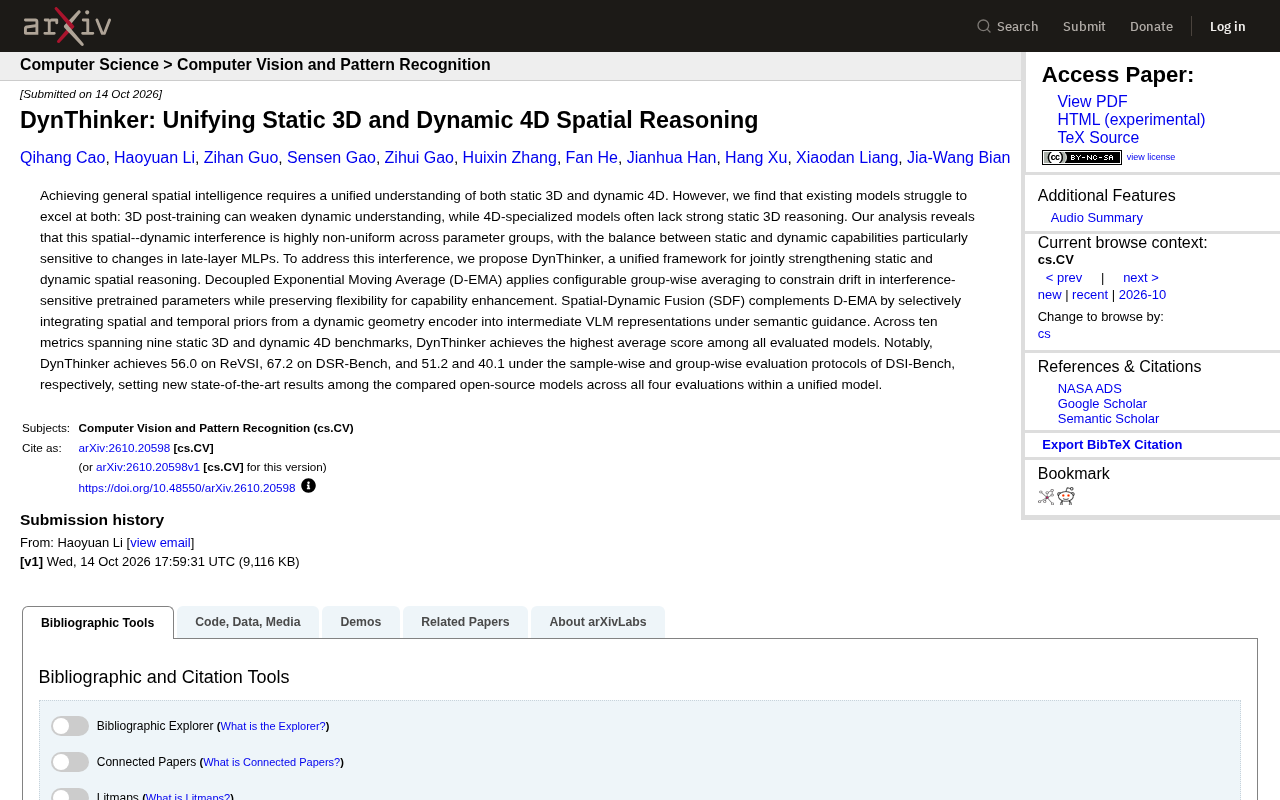This screenshot has width=1280, height=800.
Task: Open author Qihang Cao's papers
Action: tap(62, 158)
